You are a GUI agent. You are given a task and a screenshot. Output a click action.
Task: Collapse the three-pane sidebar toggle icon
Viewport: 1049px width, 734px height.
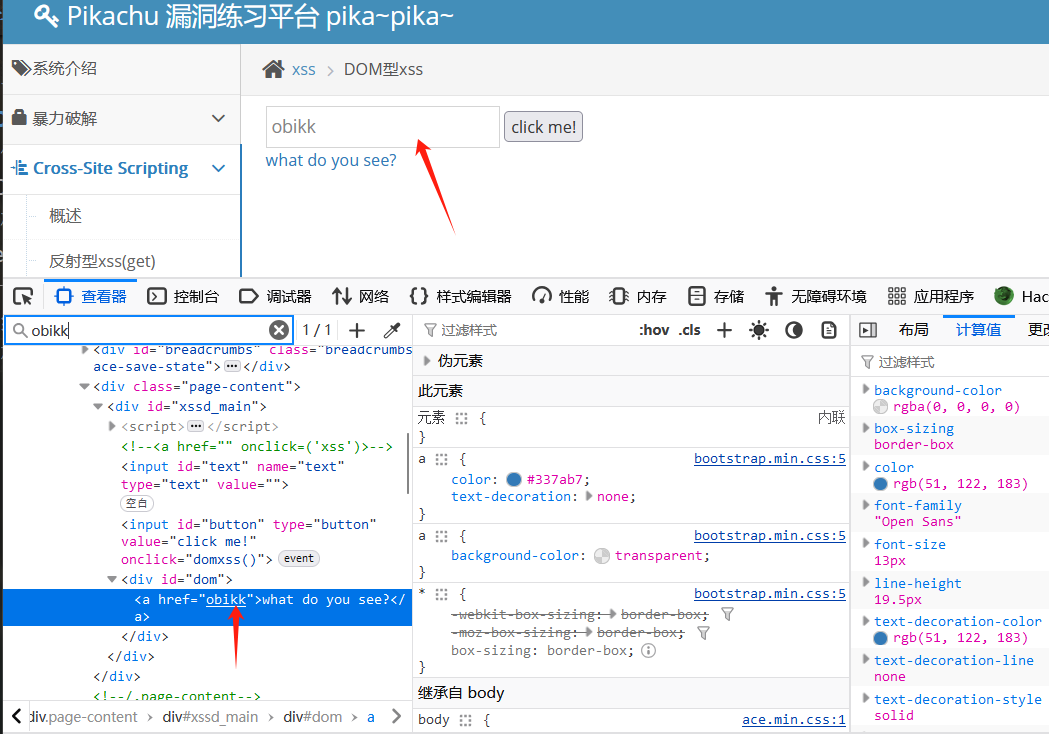point(868,330)
